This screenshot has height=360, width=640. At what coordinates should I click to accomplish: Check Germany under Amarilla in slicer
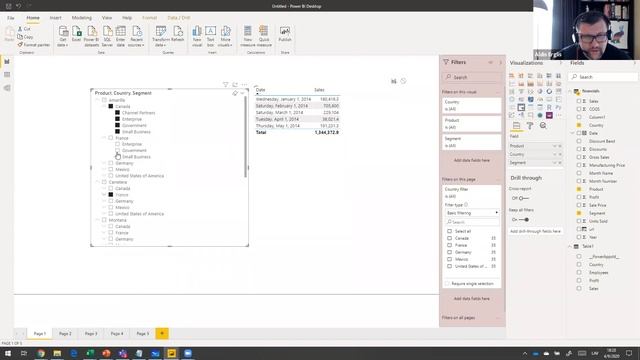[111, 163]
